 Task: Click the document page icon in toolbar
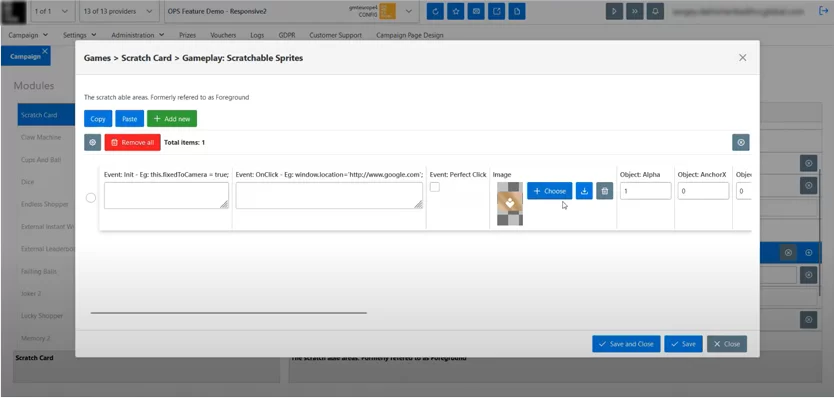pos(516,11)
